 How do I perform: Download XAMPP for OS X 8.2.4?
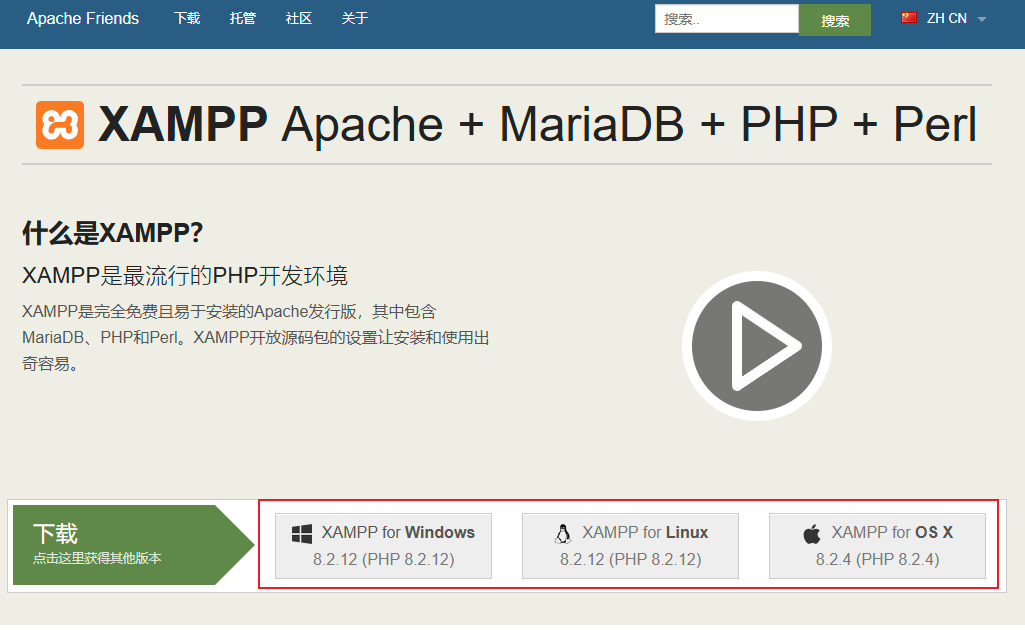pos(877,546)
